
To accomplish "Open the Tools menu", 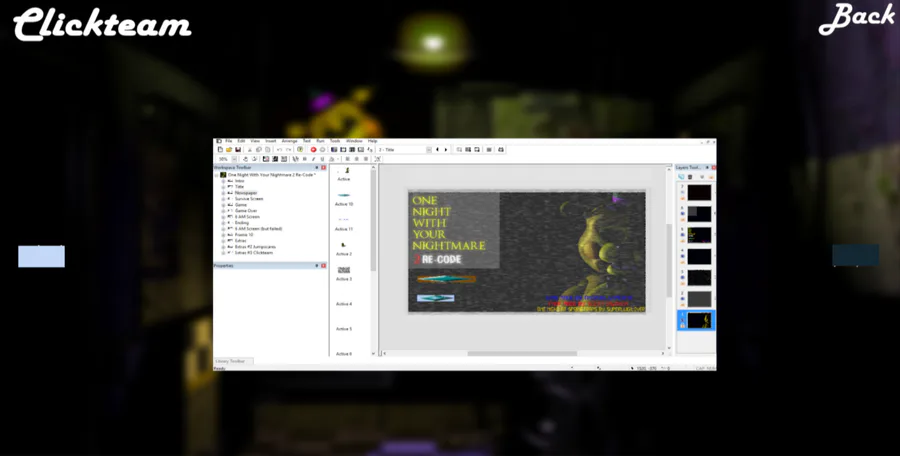I will 335,141.
